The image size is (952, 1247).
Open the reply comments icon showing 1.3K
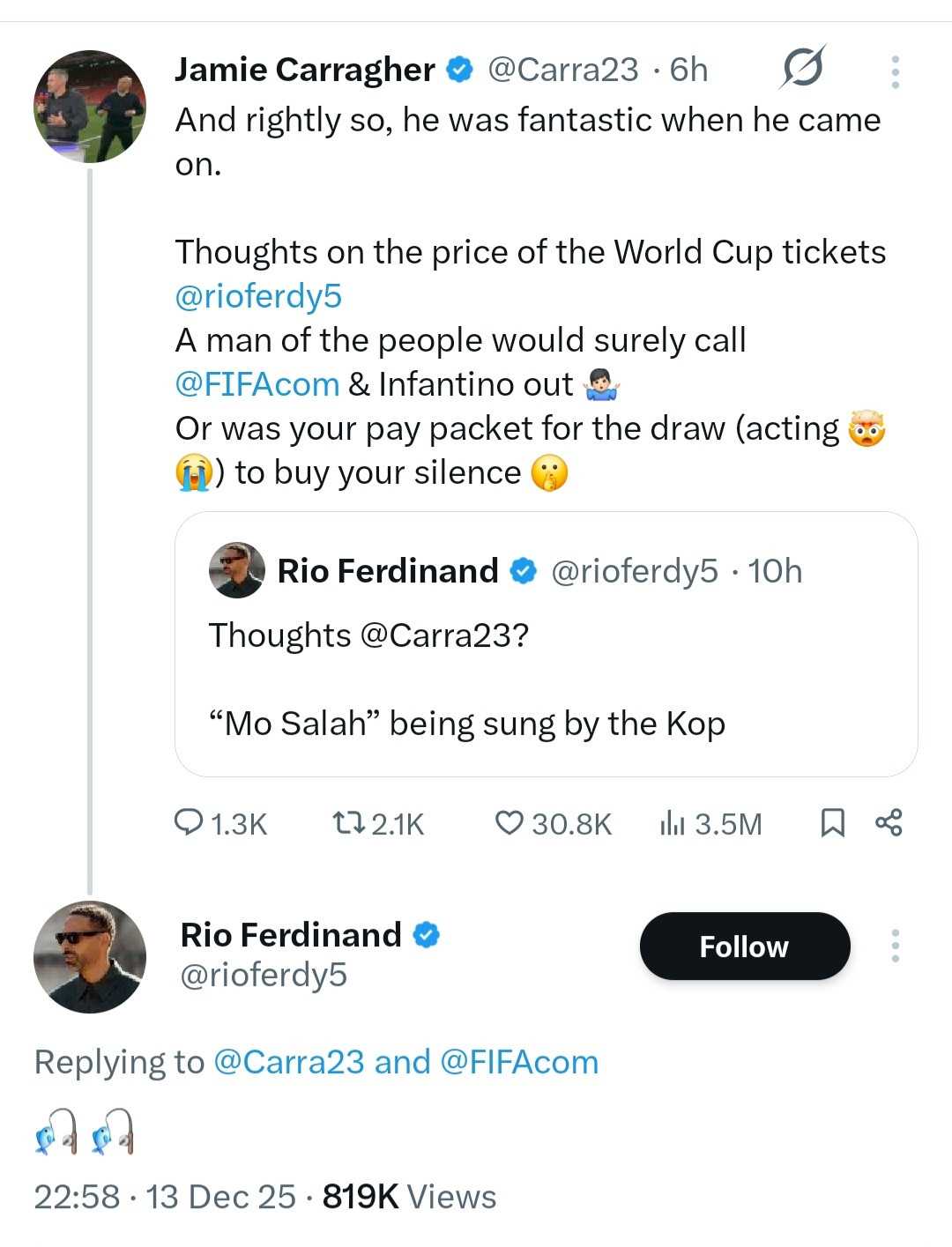(x=189, y=822)
